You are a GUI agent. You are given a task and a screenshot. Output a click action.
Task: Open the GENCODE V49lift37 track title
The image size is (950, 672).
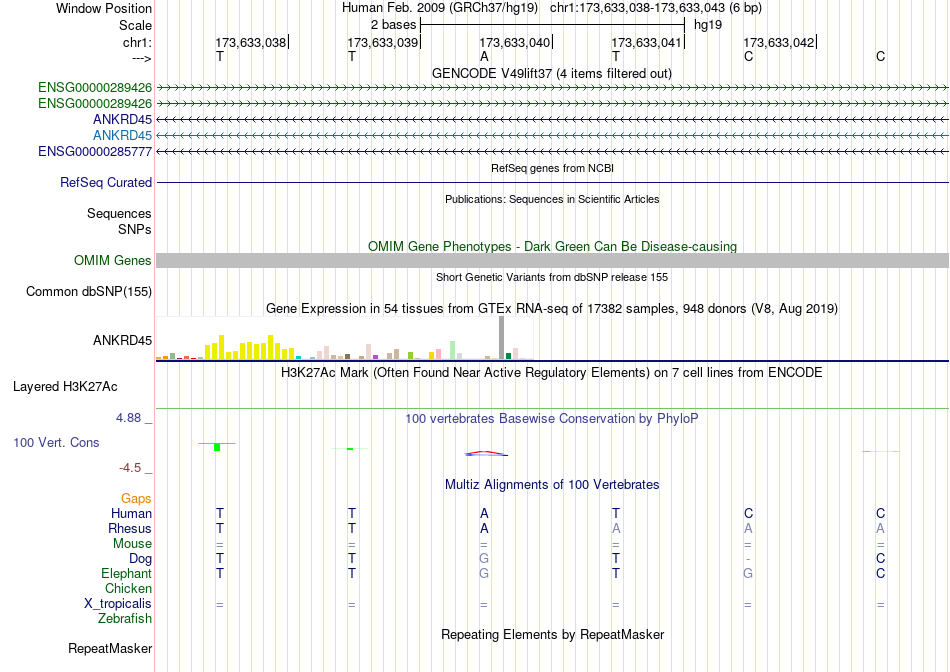(552, 73)
